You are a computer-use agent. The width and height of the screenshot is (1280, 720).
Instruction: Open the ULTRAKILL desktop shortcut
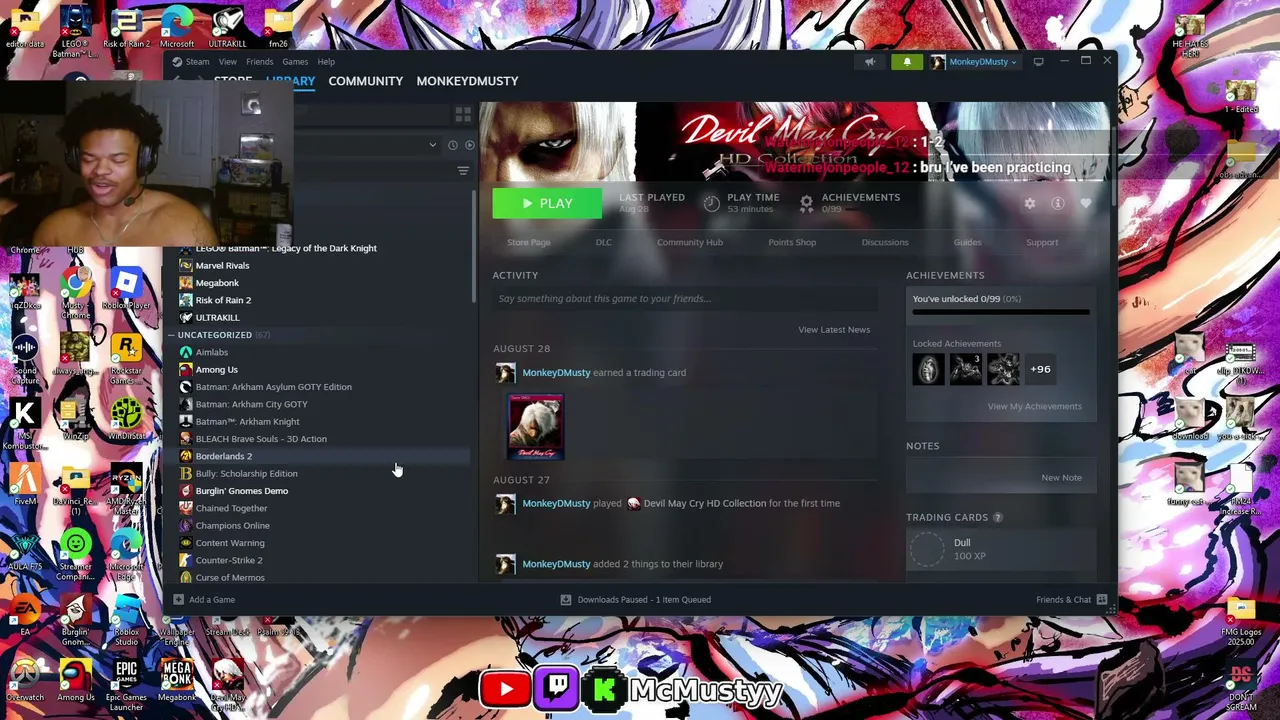[x=227, y=28]
